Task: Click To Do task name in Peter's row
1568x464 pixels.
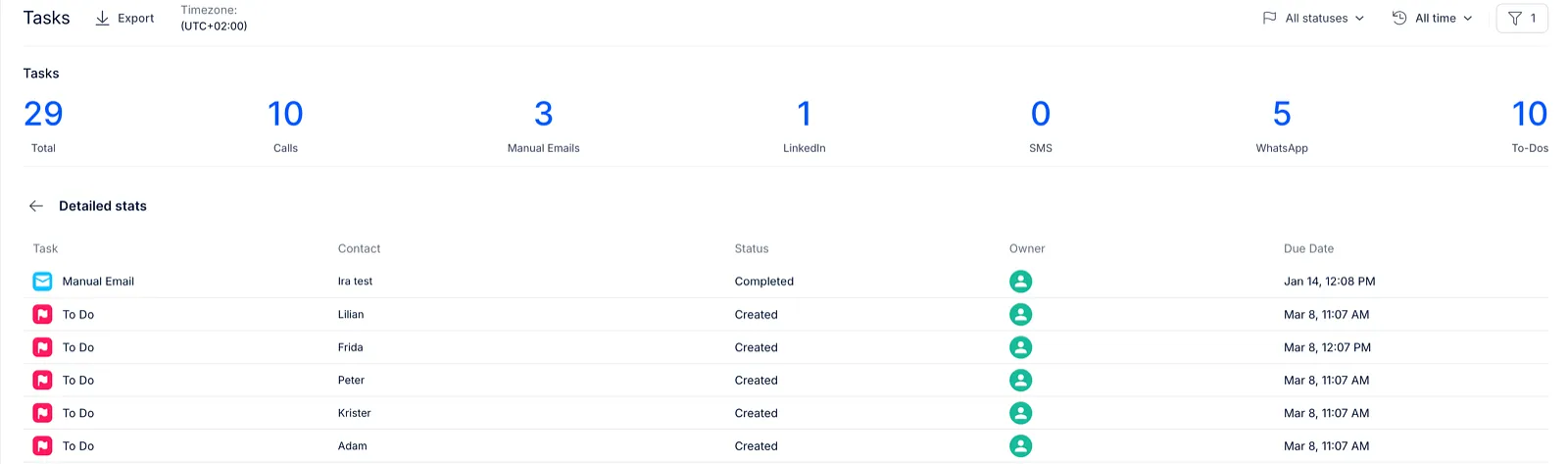Action: (78, 381)
